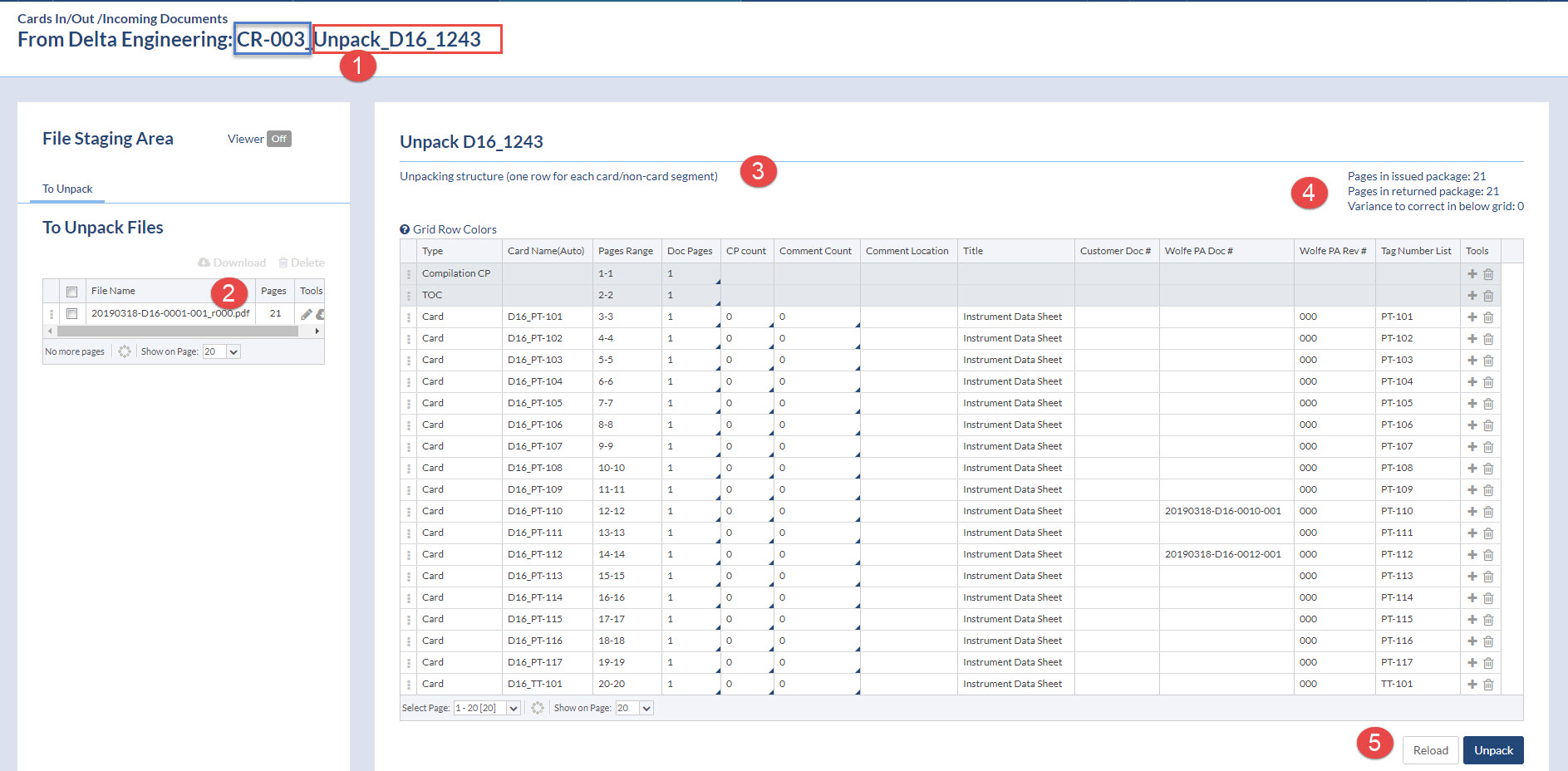Check the select-all files header checkbox
Viewport: 1568px width, 771px height.
coord(72,292)
